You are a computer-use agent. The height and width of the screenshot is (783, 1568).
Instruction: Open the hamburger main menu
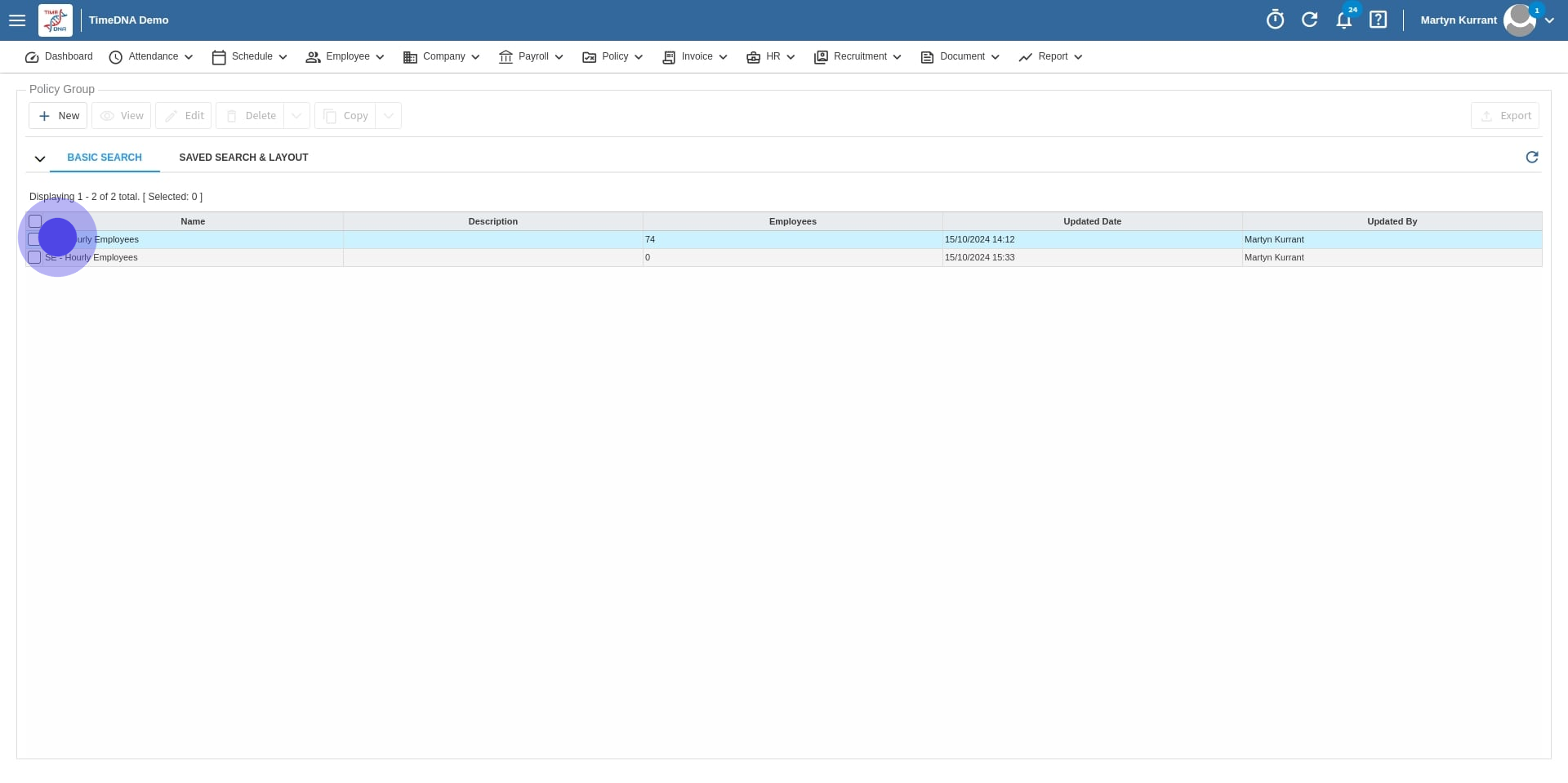click(17, 20)
